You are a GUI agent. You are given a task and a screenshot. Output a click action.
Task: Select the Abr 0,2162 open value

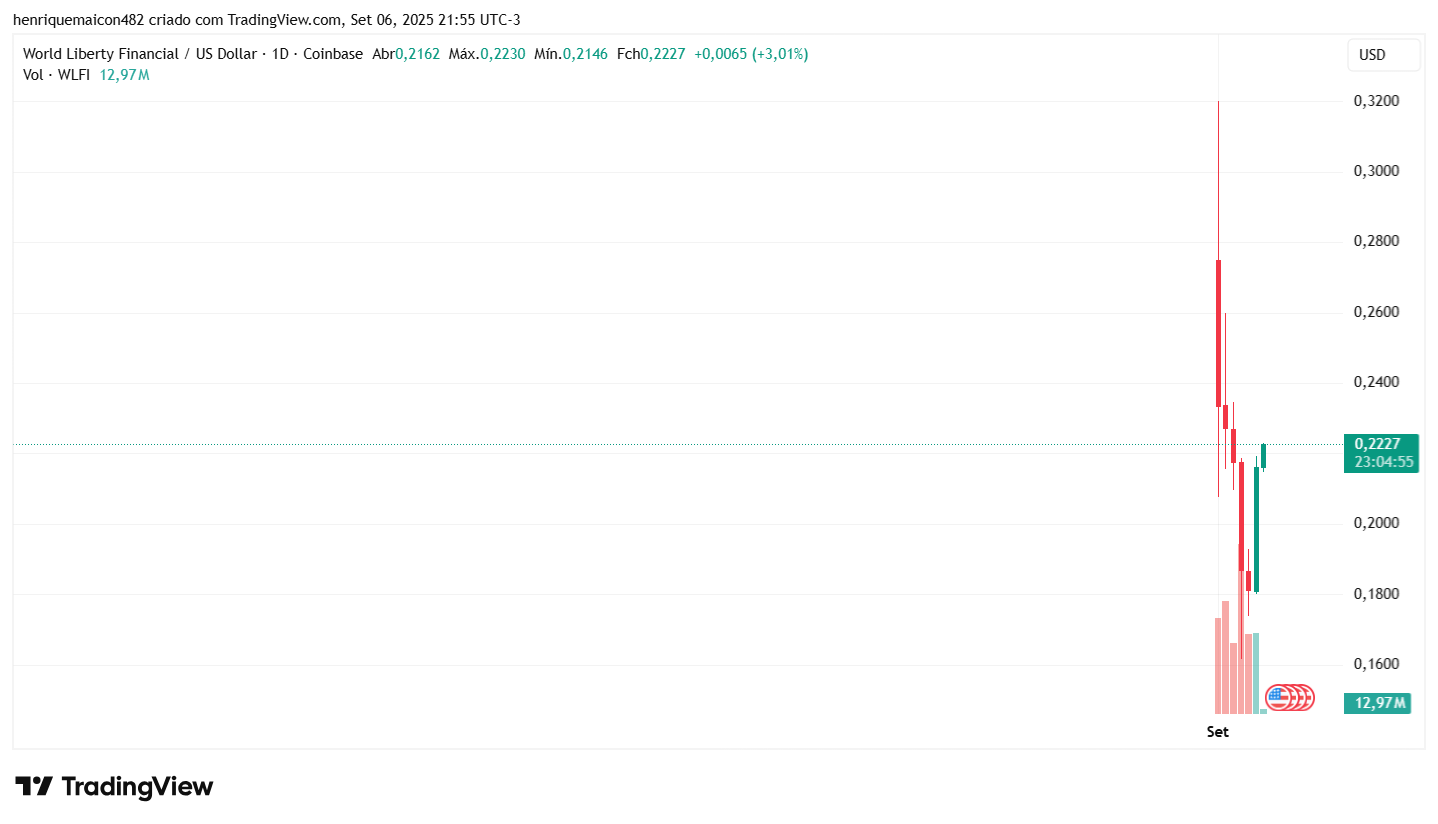(406, 54)
